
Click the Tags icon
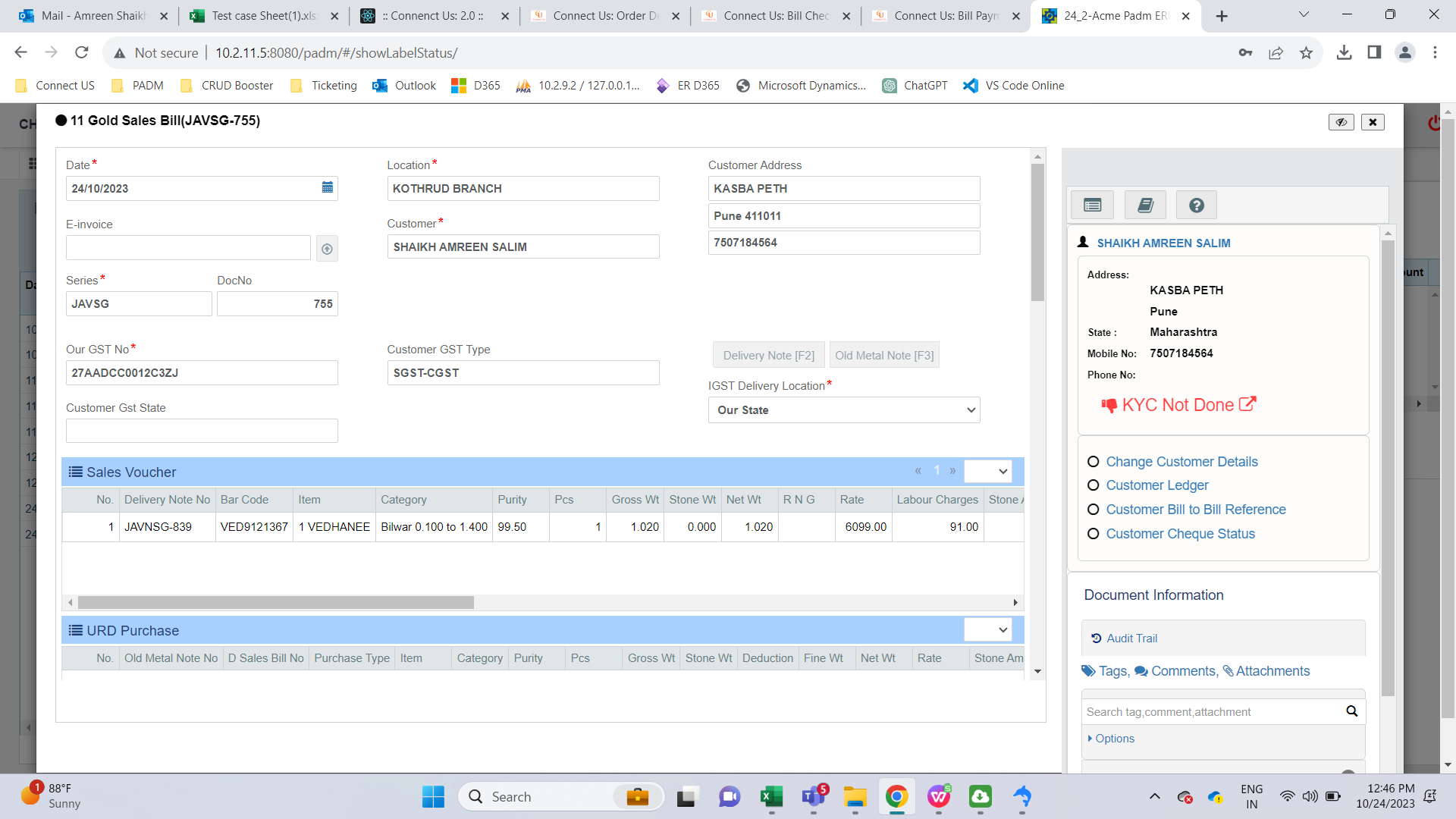1088,671
